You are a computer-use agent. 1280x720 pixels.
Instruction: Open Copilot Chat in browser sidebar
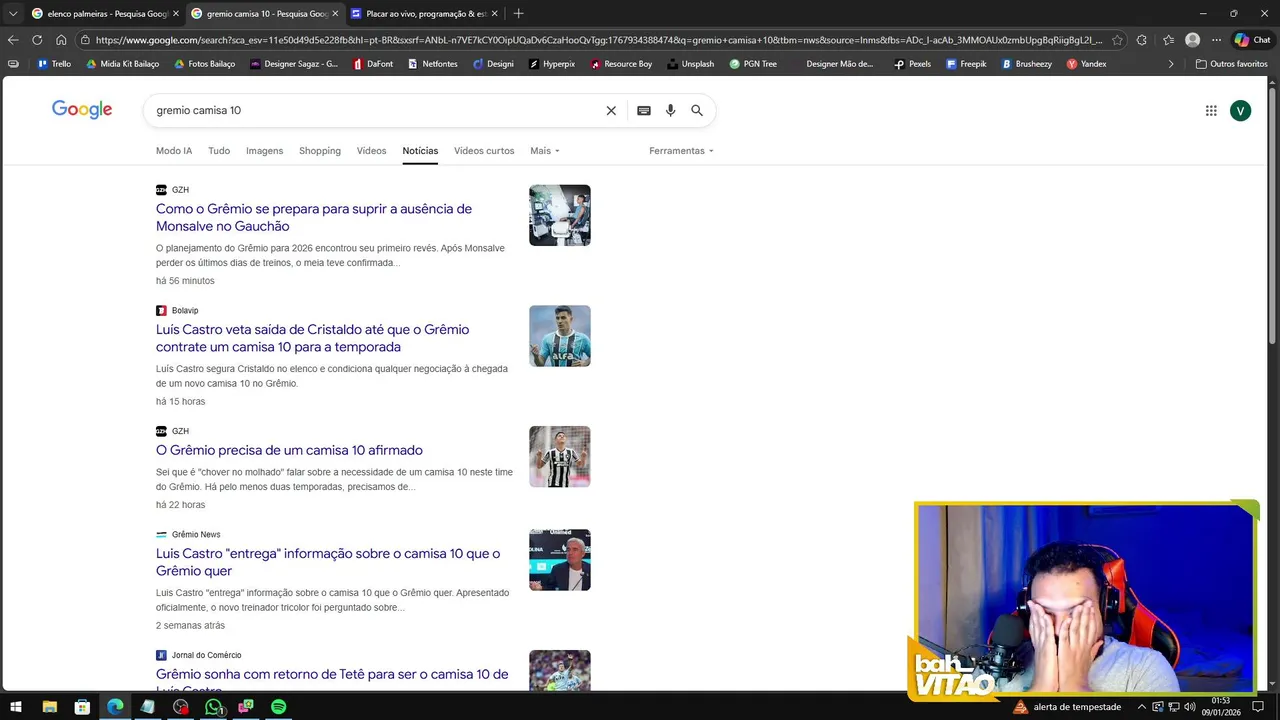point(1253,40)
